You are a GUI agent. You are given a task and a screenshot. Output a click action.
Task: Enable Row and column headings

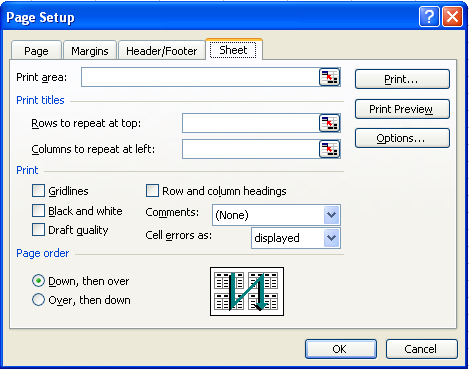tap(152, 191)
